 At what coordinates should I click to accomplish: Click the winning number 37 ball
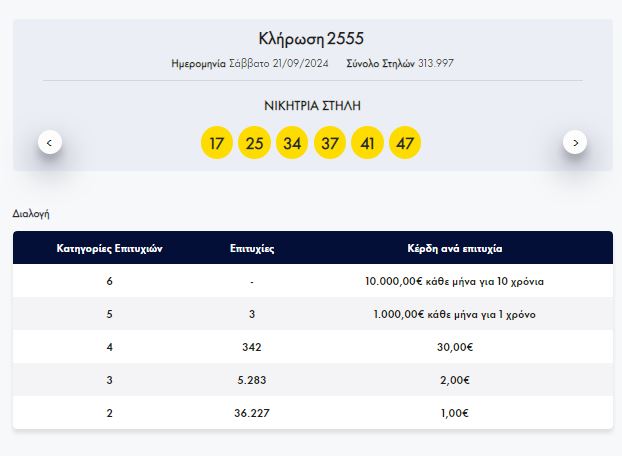tap(330, 143)
